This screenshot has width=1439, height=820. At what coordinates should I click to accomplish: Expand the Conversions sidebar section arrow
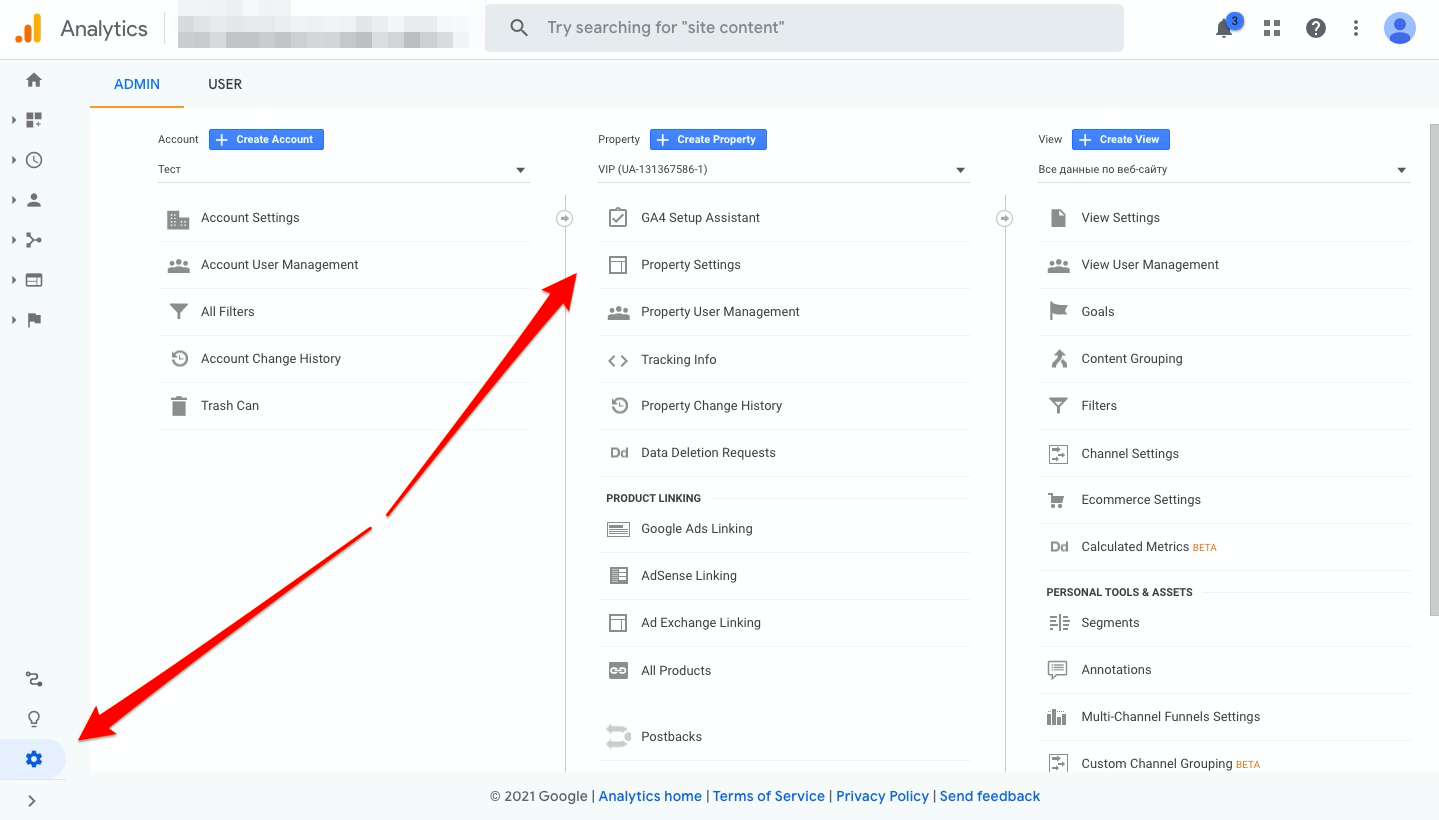click(x=14, y=320)
